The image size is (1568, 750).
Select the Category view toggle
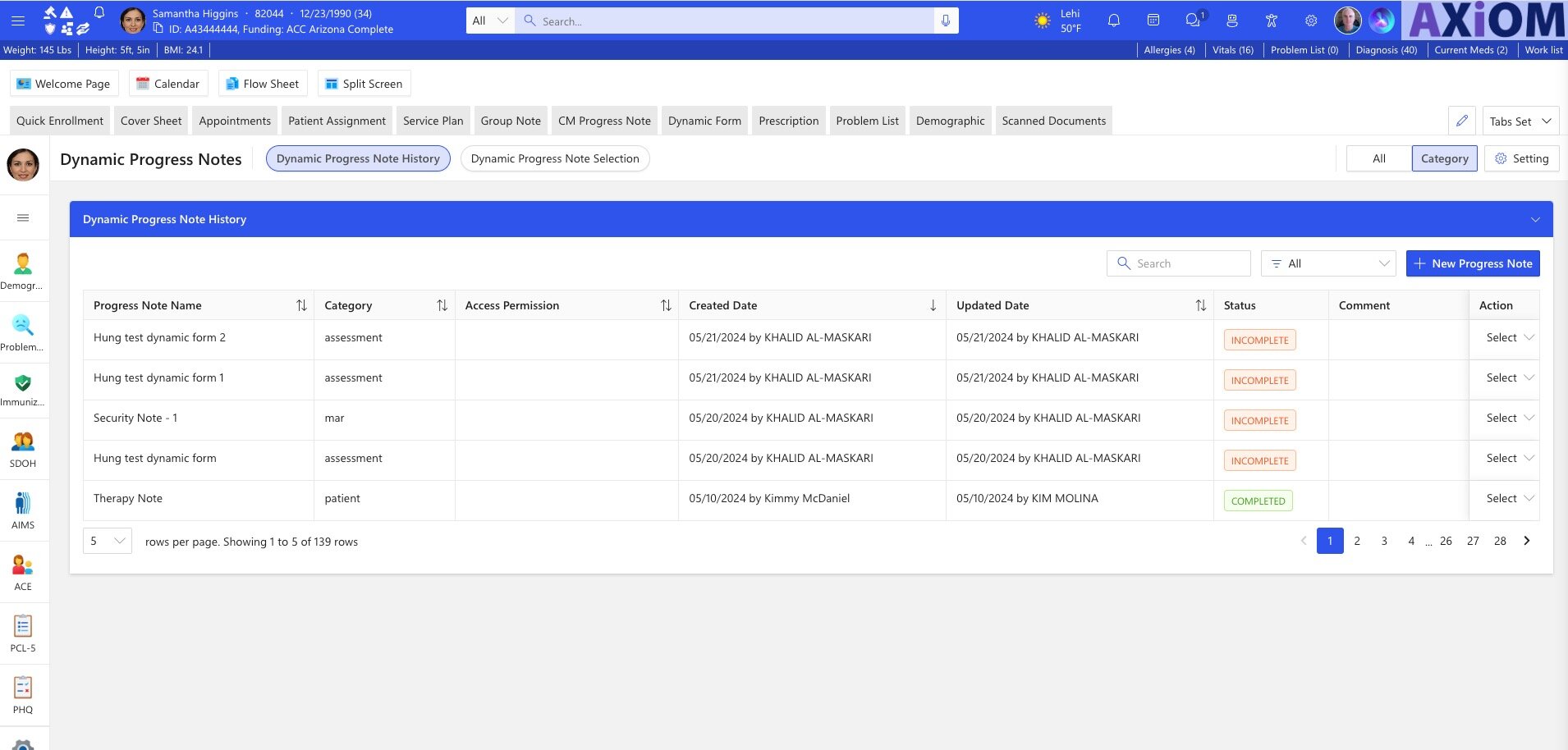(1444, 158)
